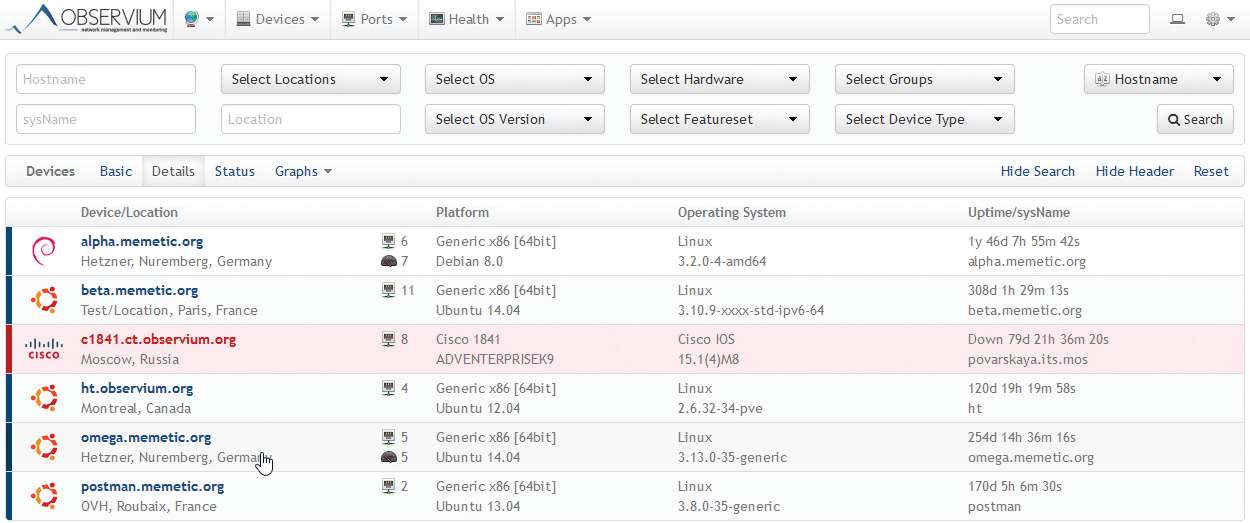Click the Ubuntu logo beside beta.memetic.org

(43, 300)
